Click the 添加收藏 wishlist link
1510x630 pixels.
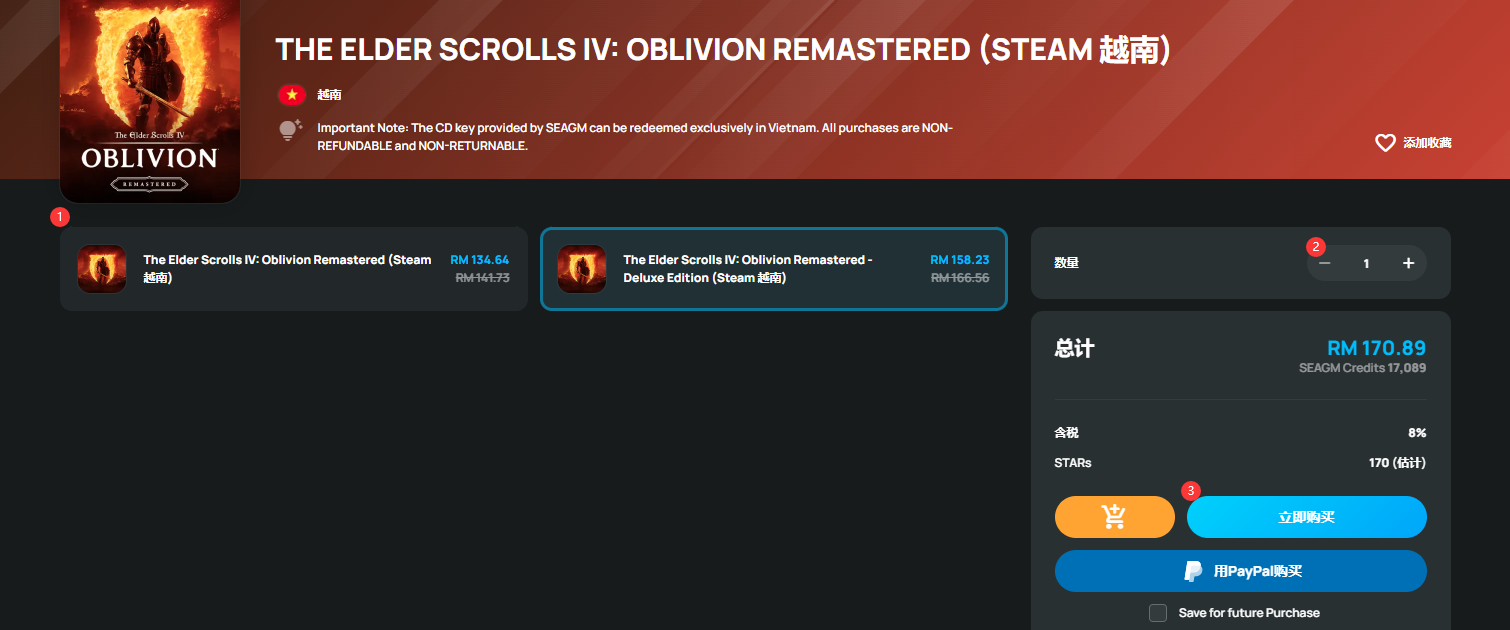click(x=1427, y=143)
